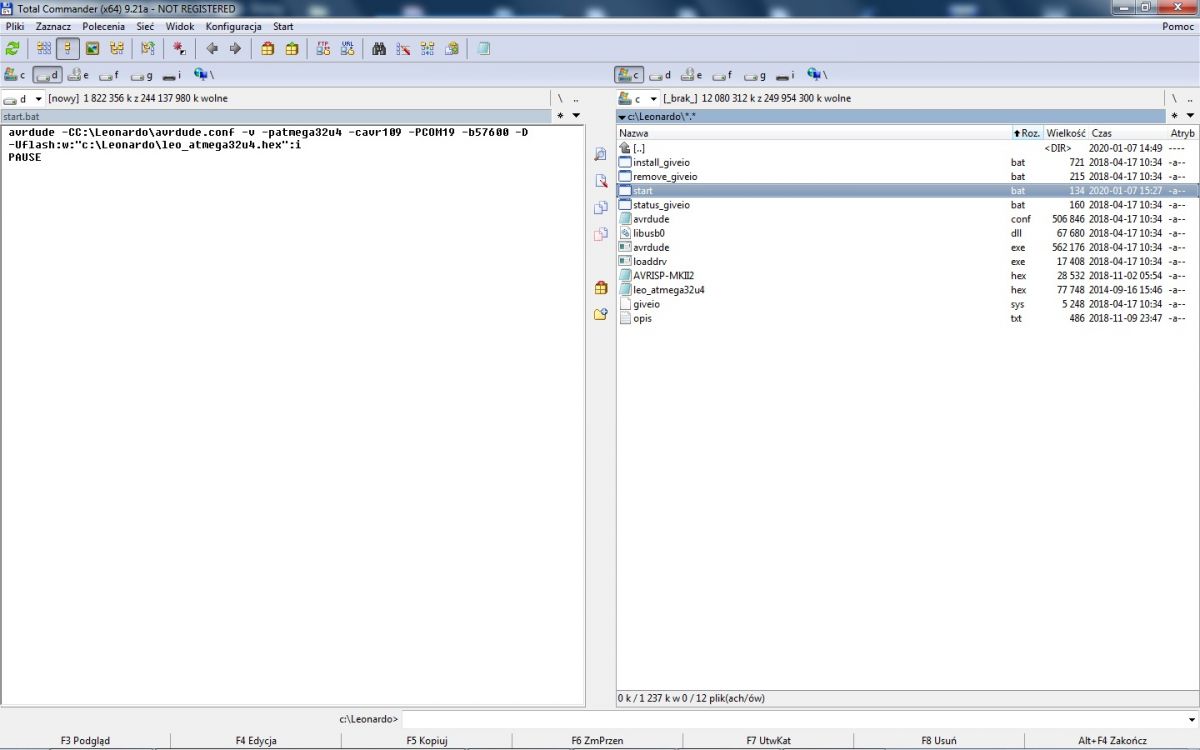
Task: Open right panel favorites asterisk menu
Action: 1174,116
